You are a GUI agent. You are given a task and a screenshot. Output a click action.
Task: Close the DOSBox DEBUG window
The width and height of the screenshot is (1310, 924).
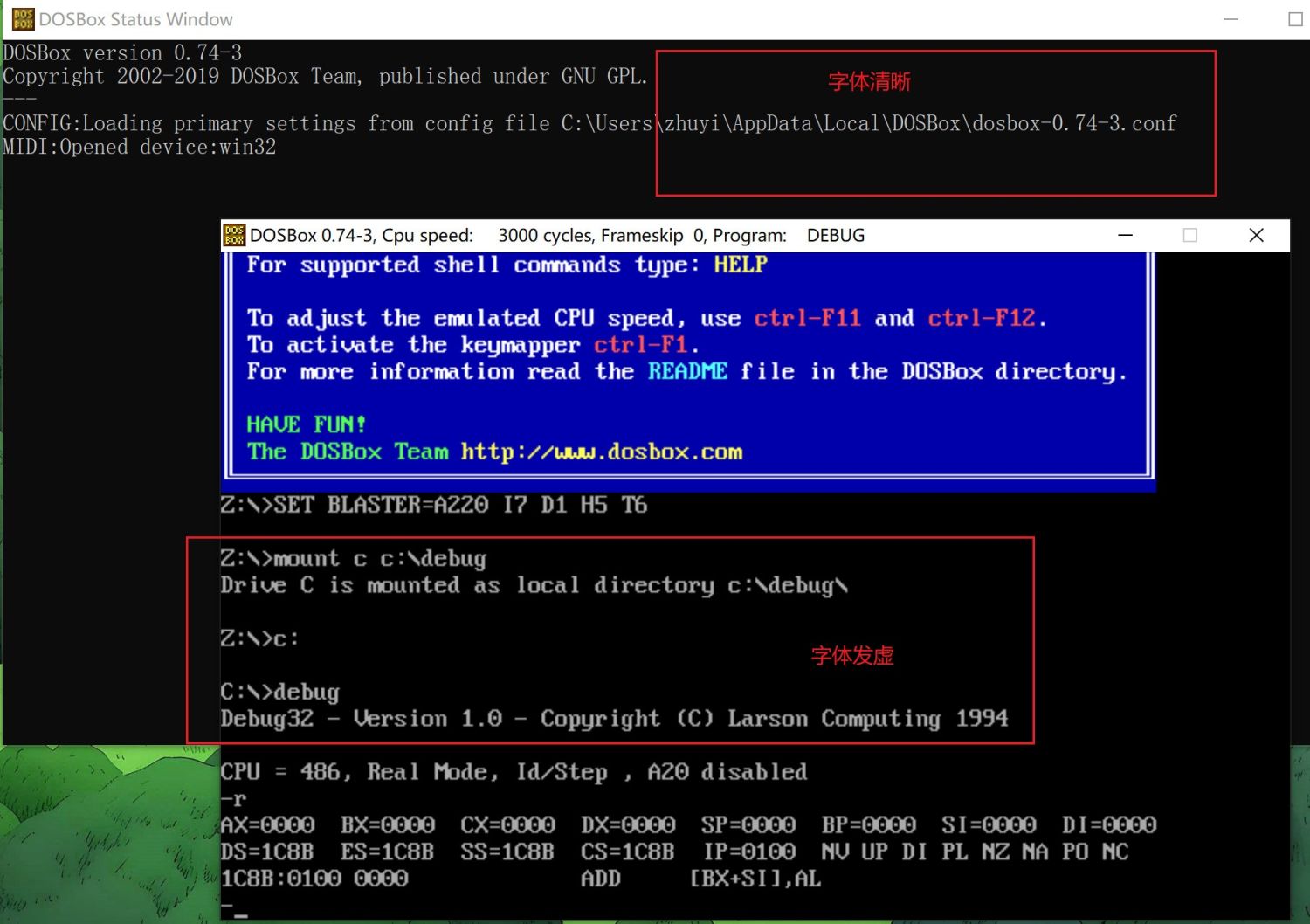click(1256, 235)
